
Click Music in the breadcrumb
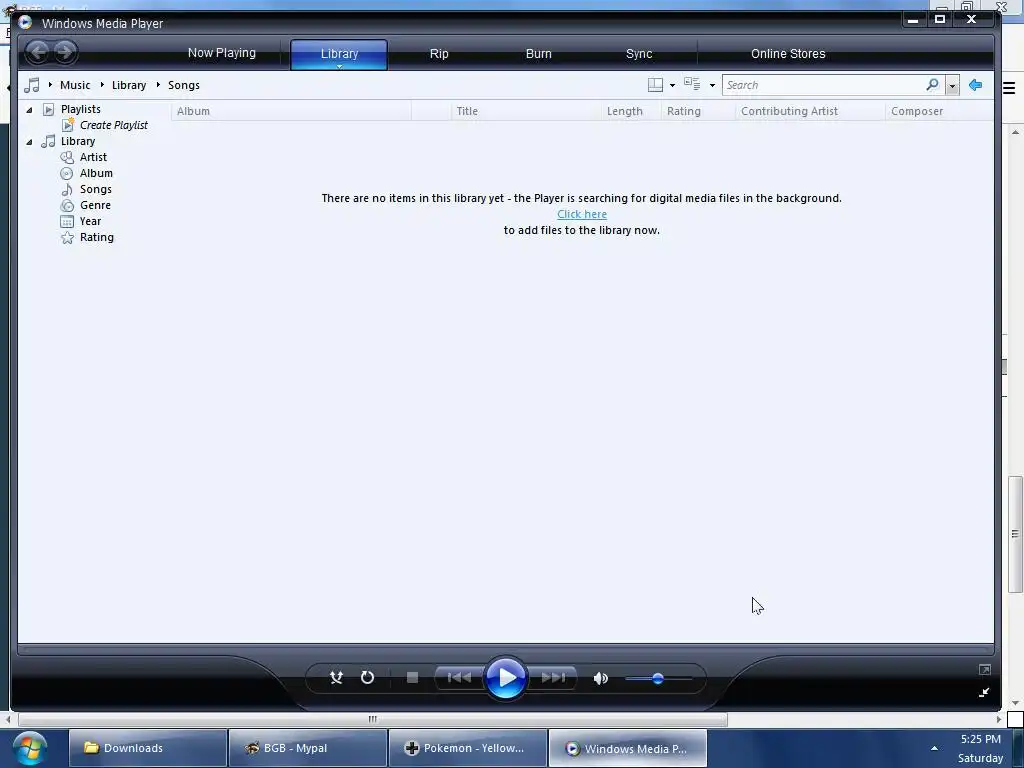[x=75, y=85]
